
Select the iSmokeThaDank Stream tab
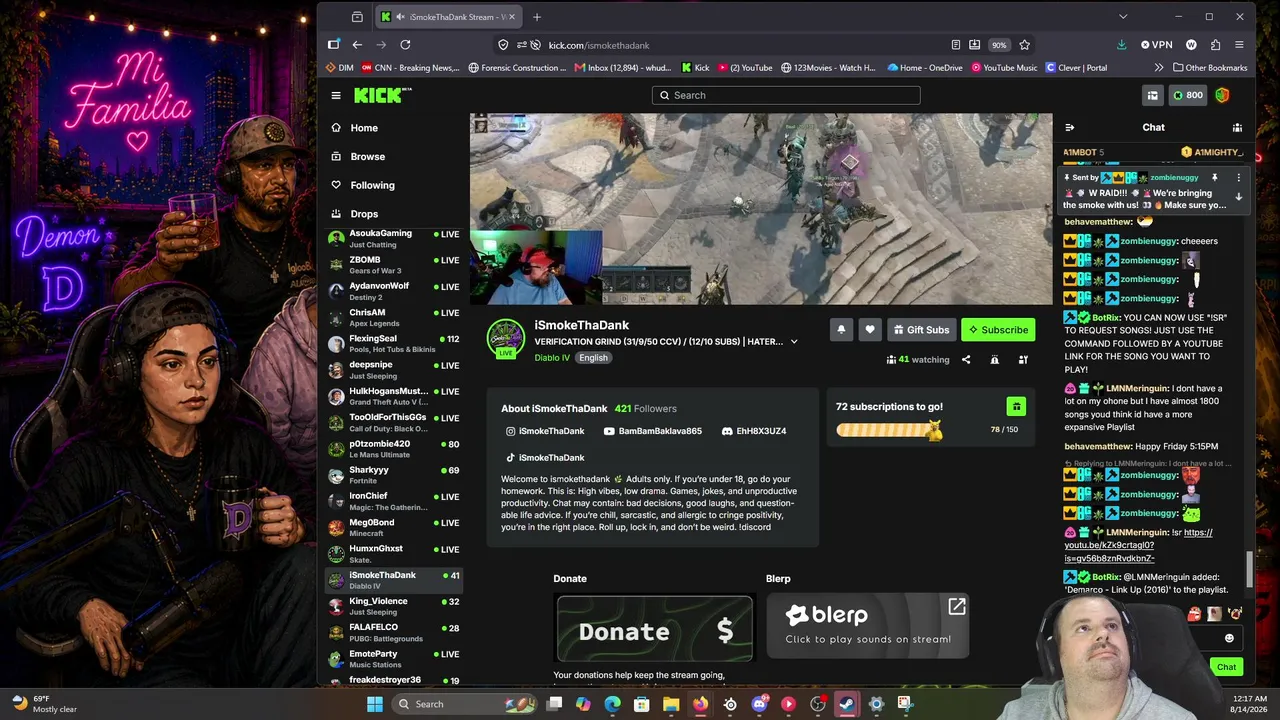[x=449, y=17]
